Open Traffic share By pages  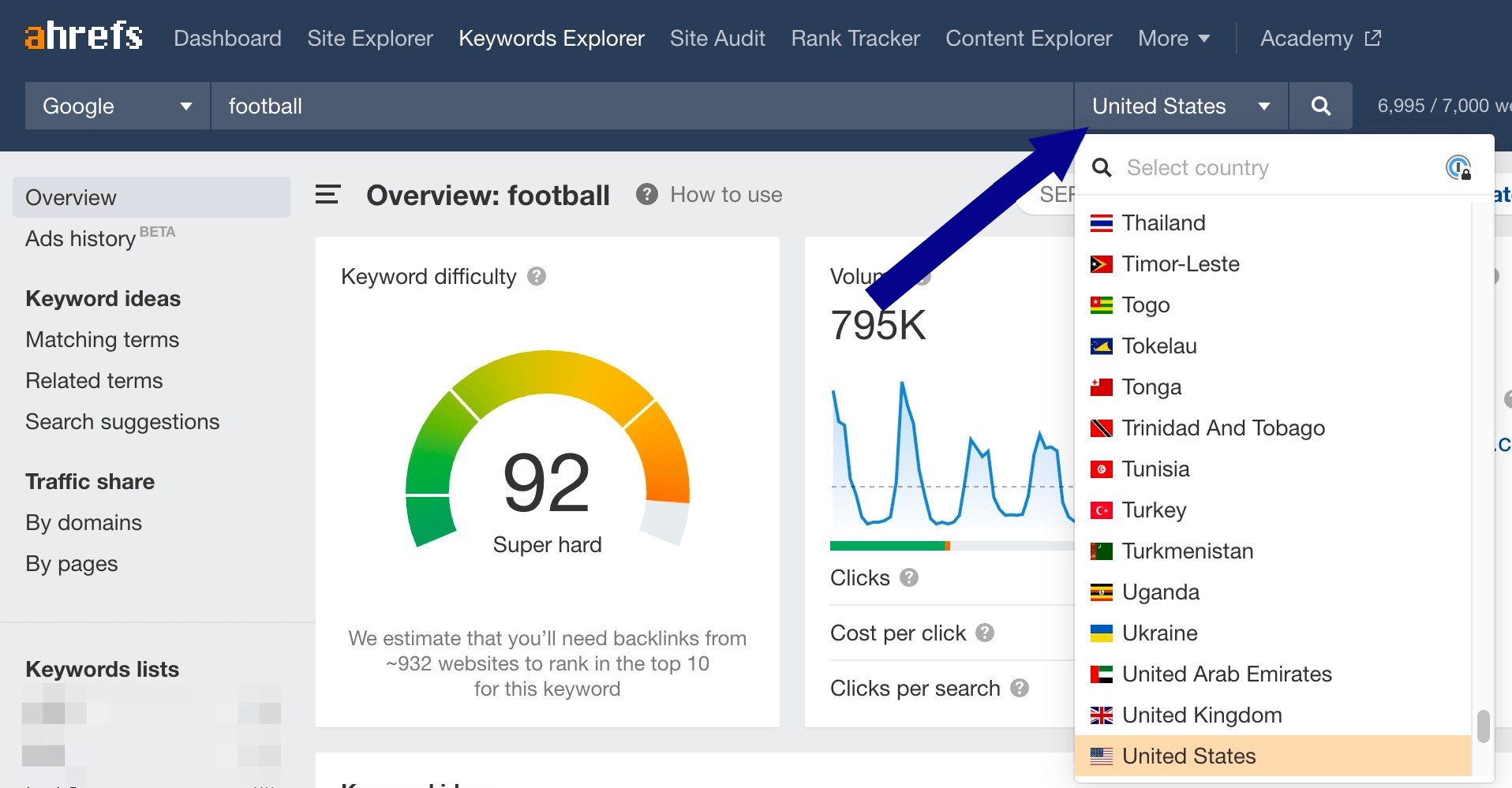click(x=72, y=563)
